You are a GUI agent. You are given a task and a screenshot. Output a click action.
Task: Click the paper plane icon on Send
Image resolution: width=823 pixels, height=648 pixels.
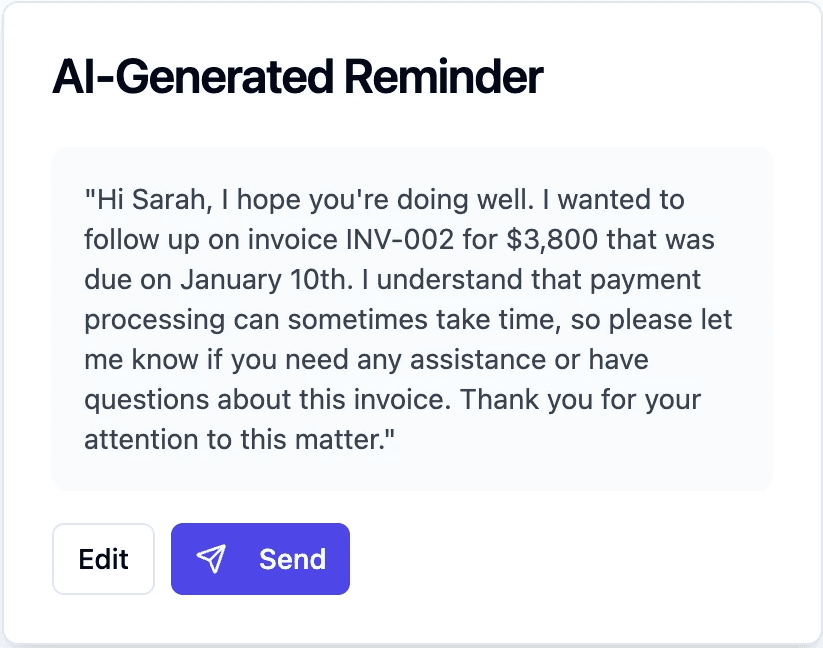tap(211, 559)
